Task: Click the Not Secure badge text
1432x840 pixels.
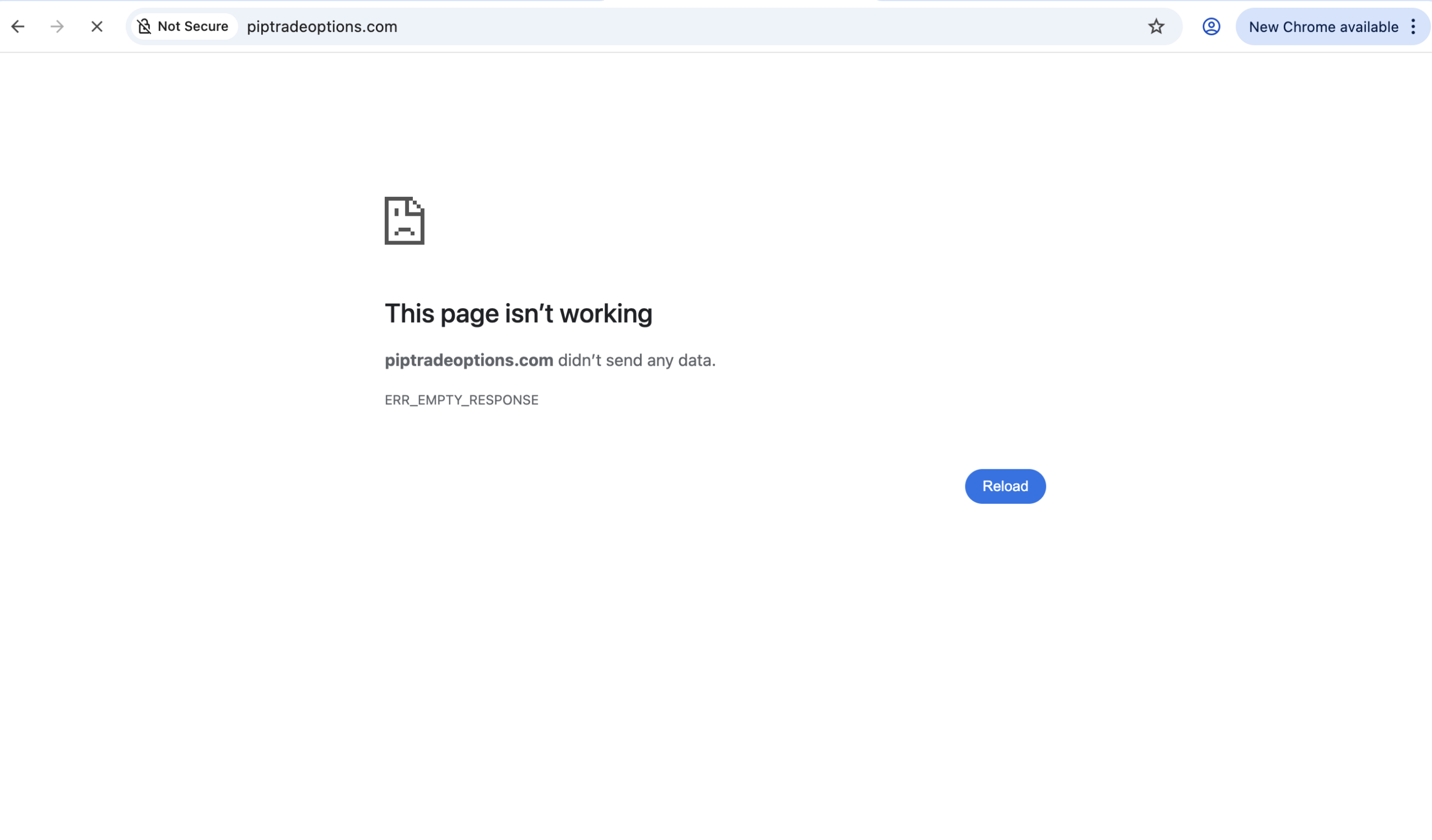Action: pyautogui.click(x=192, y=26)
